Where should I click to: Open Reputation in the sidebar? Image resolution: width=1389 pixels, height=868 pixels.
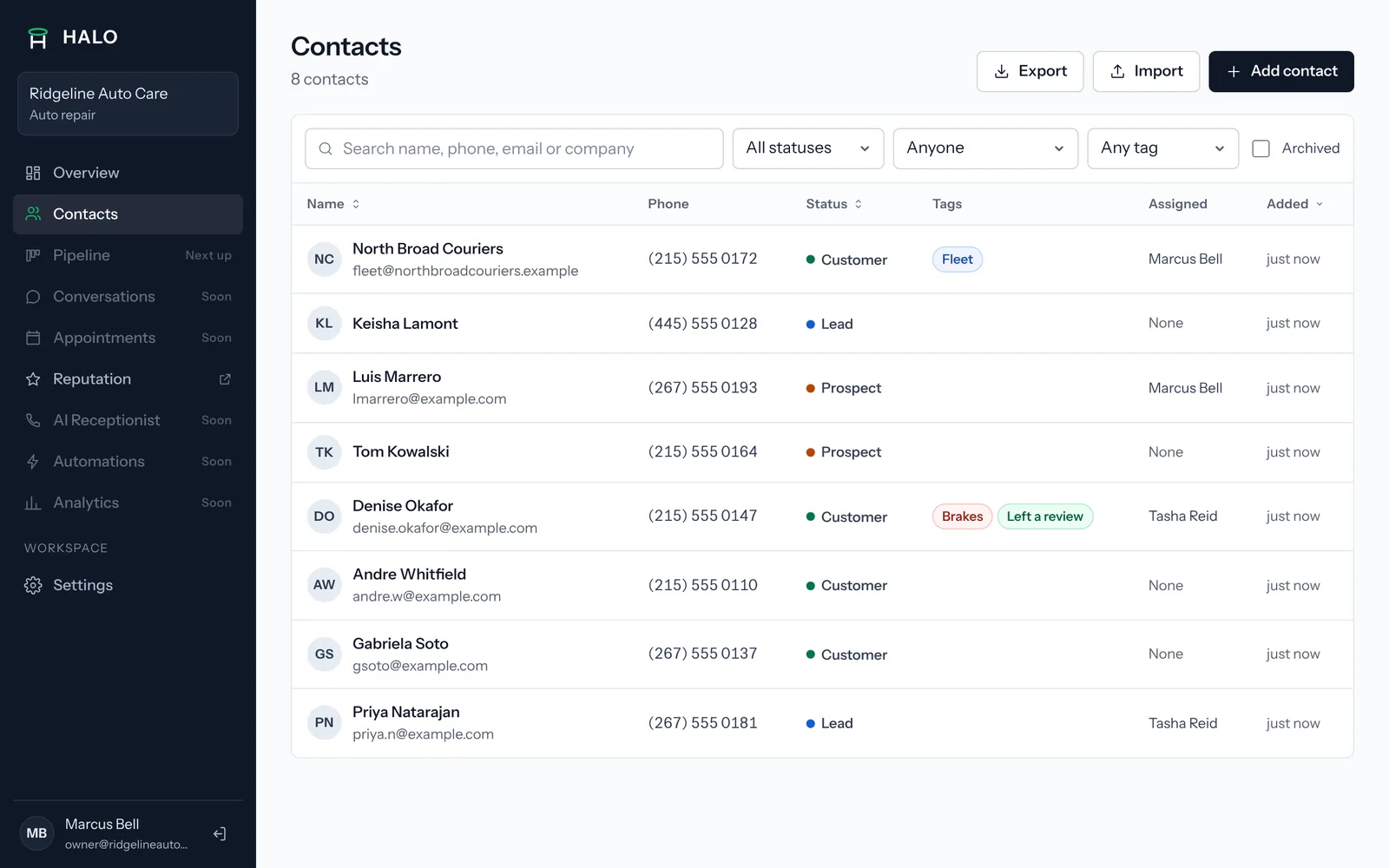[128, 379]
